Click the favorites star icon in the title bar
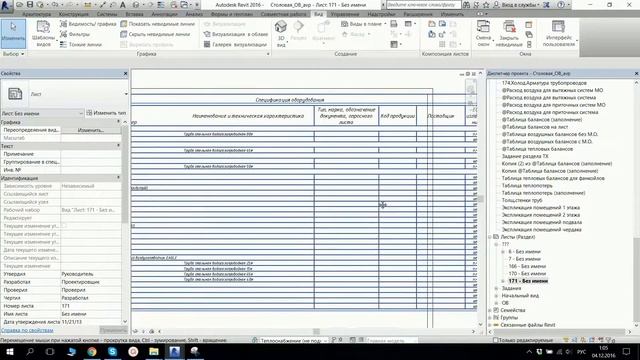 click(x=486, y=5)
